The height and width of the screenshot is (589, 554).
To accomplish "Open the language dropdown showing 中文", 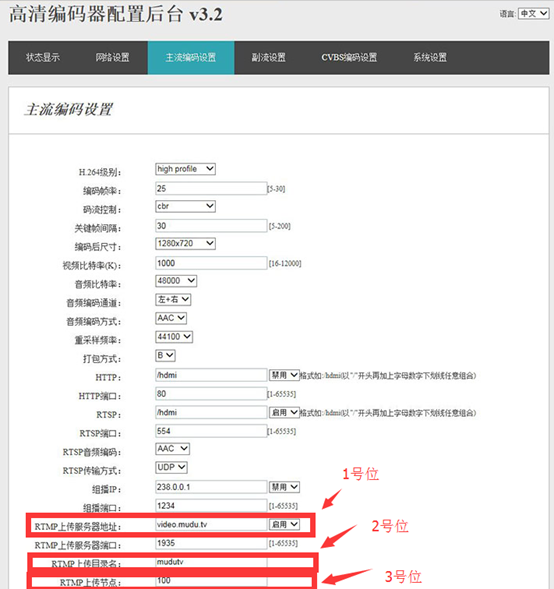I will (x=533, y=14).
